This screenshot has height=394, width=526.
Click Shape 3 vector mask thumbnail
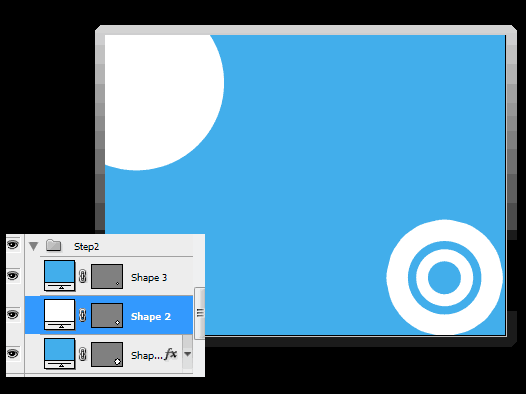(107, 277)
